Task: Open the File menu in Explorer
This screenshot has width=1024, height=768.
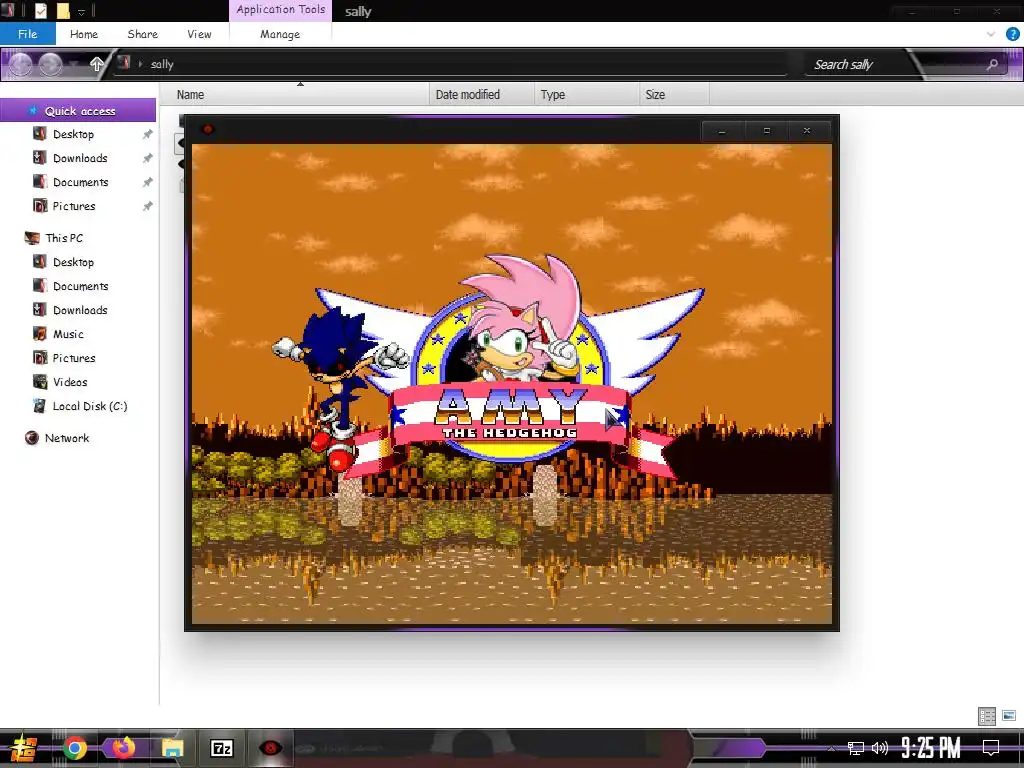Action: point(27,34)
